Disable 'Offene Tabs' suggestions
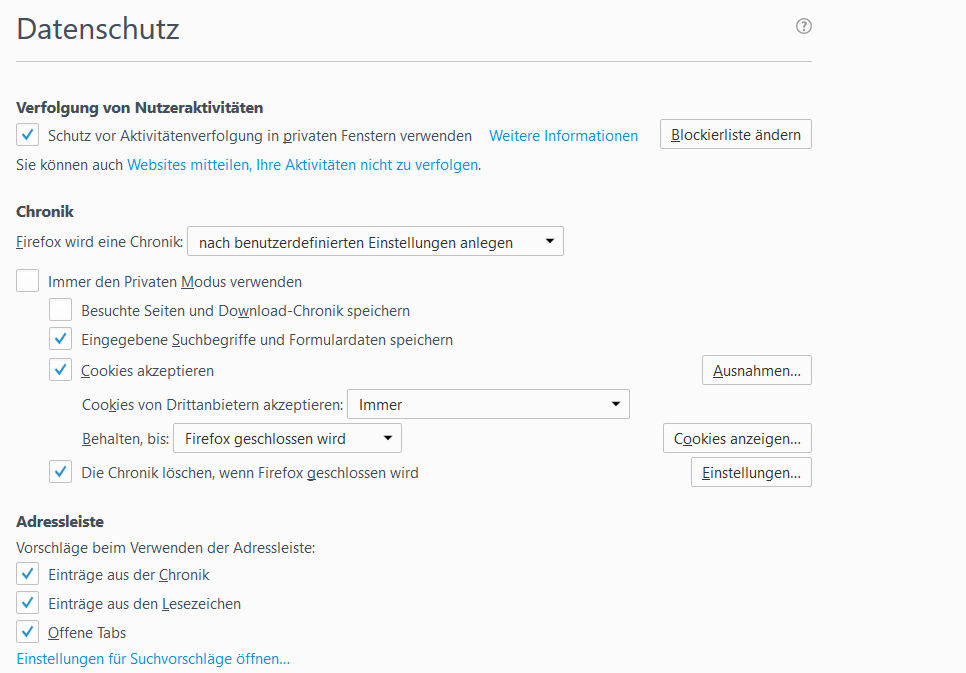The width and height of the screenshot is (966, 673). tap(28, 633)
